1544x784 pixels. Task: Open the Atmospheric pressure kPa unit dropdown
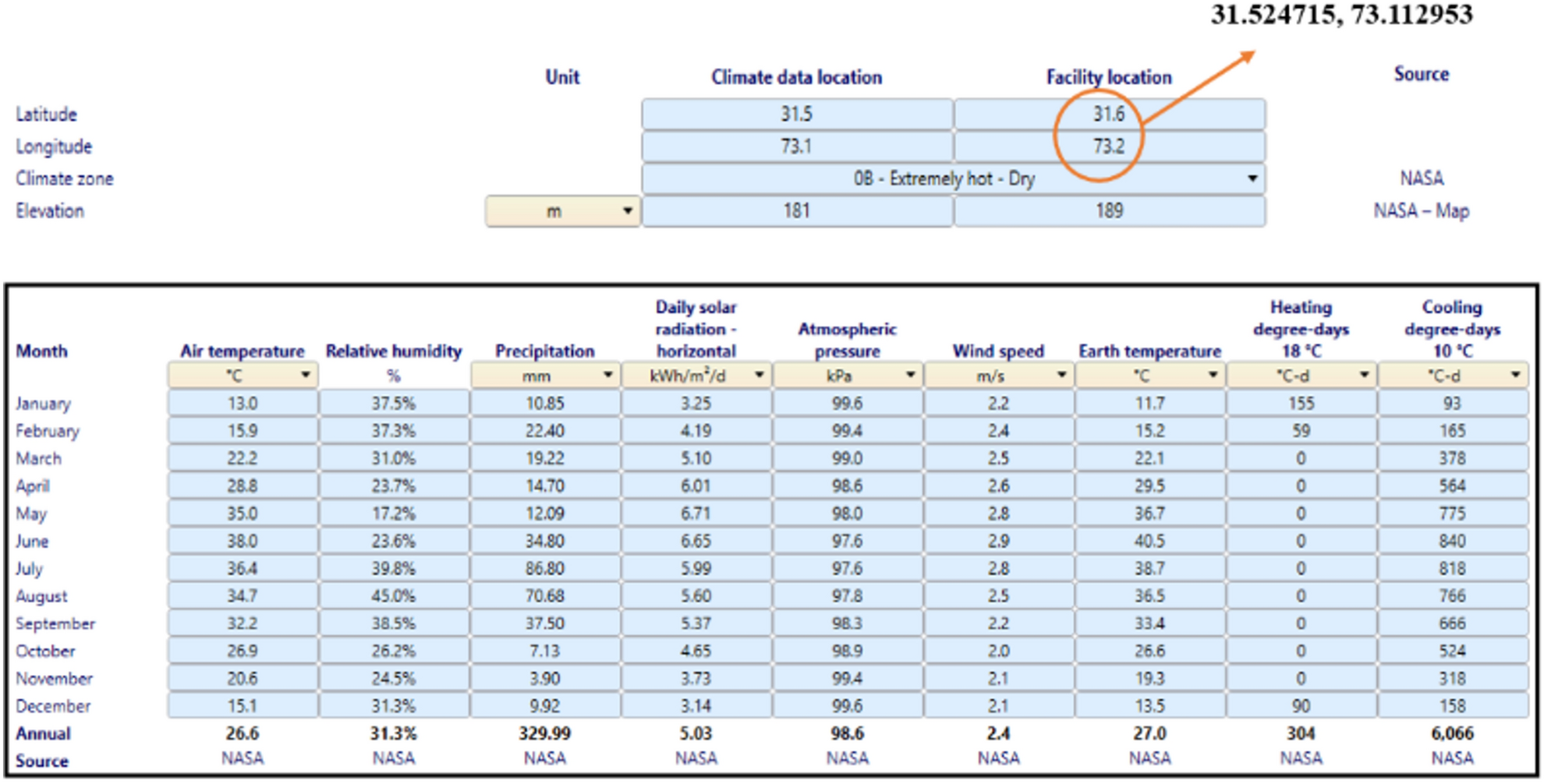[x=847, y=376]
